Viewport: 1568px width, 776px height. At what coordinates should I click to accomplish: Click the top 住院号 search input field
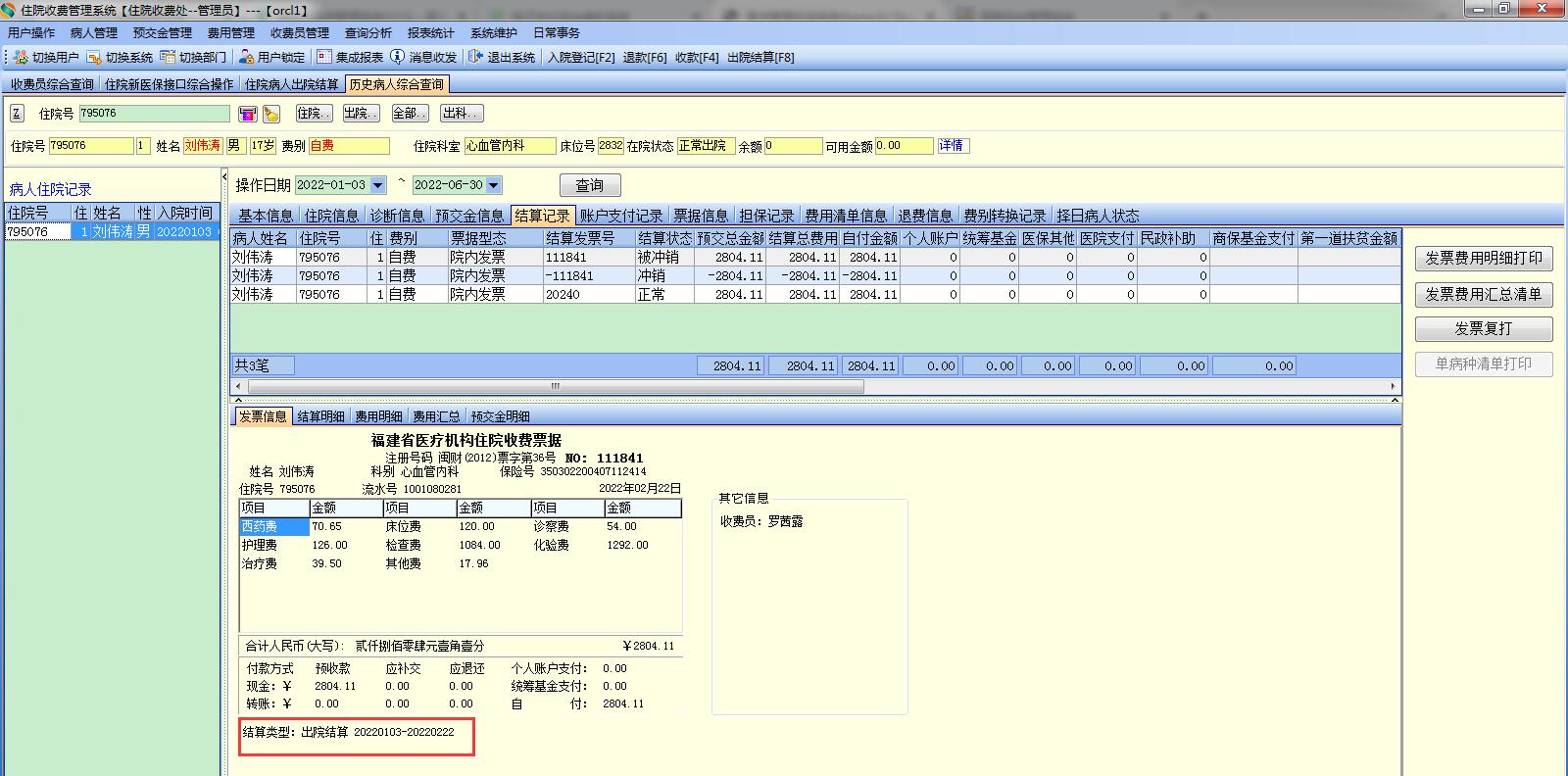tap(154, 114)
